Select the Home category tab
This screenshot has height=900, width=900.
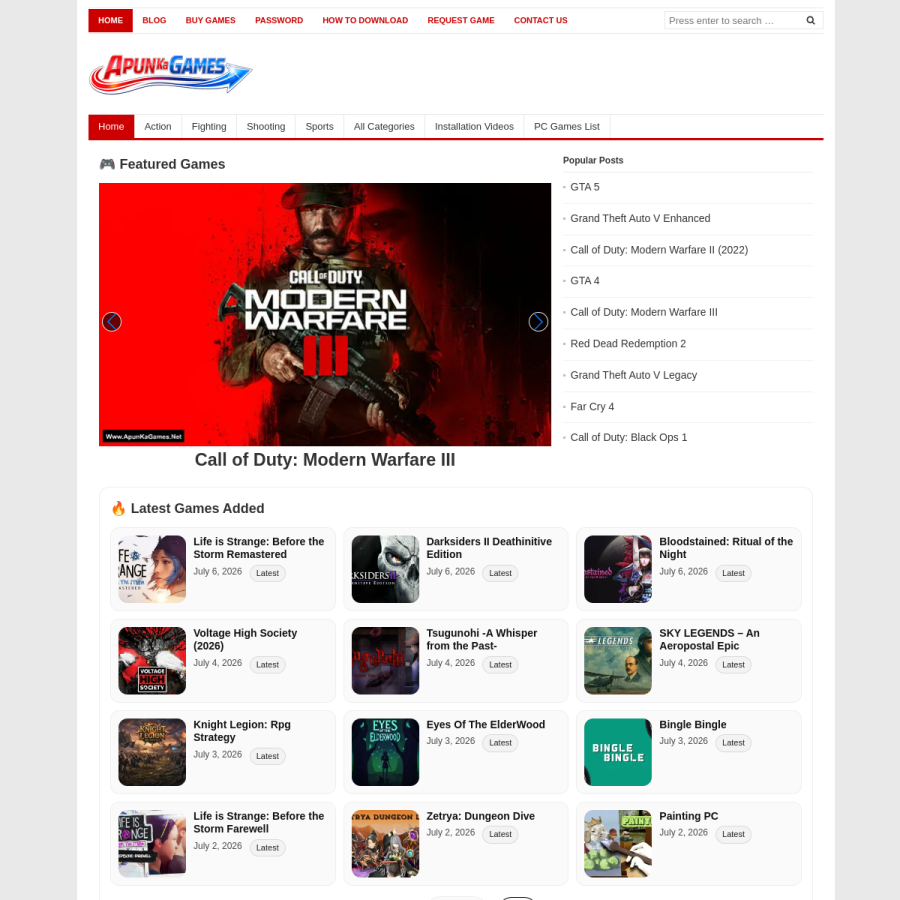pos(111,126)
